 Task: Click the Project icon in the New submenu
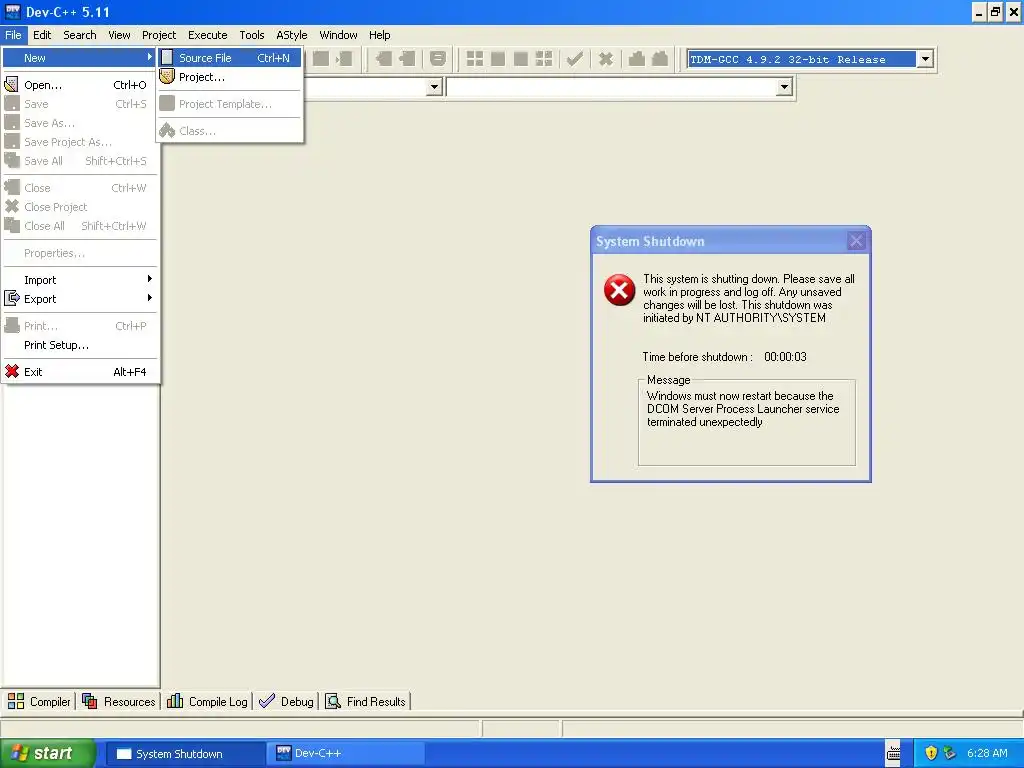pos(167,76)
